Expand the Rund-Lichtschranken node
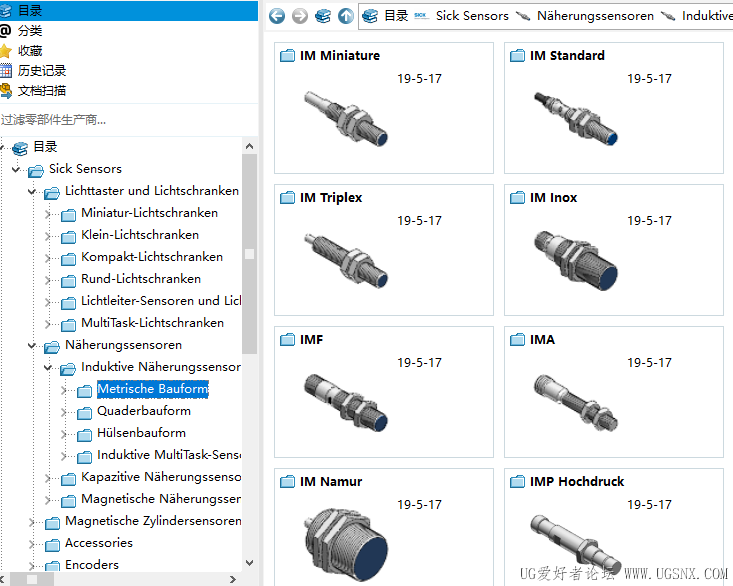Image resolution: width=733 pixels, height=586 pixels. [x=48, y=280]
